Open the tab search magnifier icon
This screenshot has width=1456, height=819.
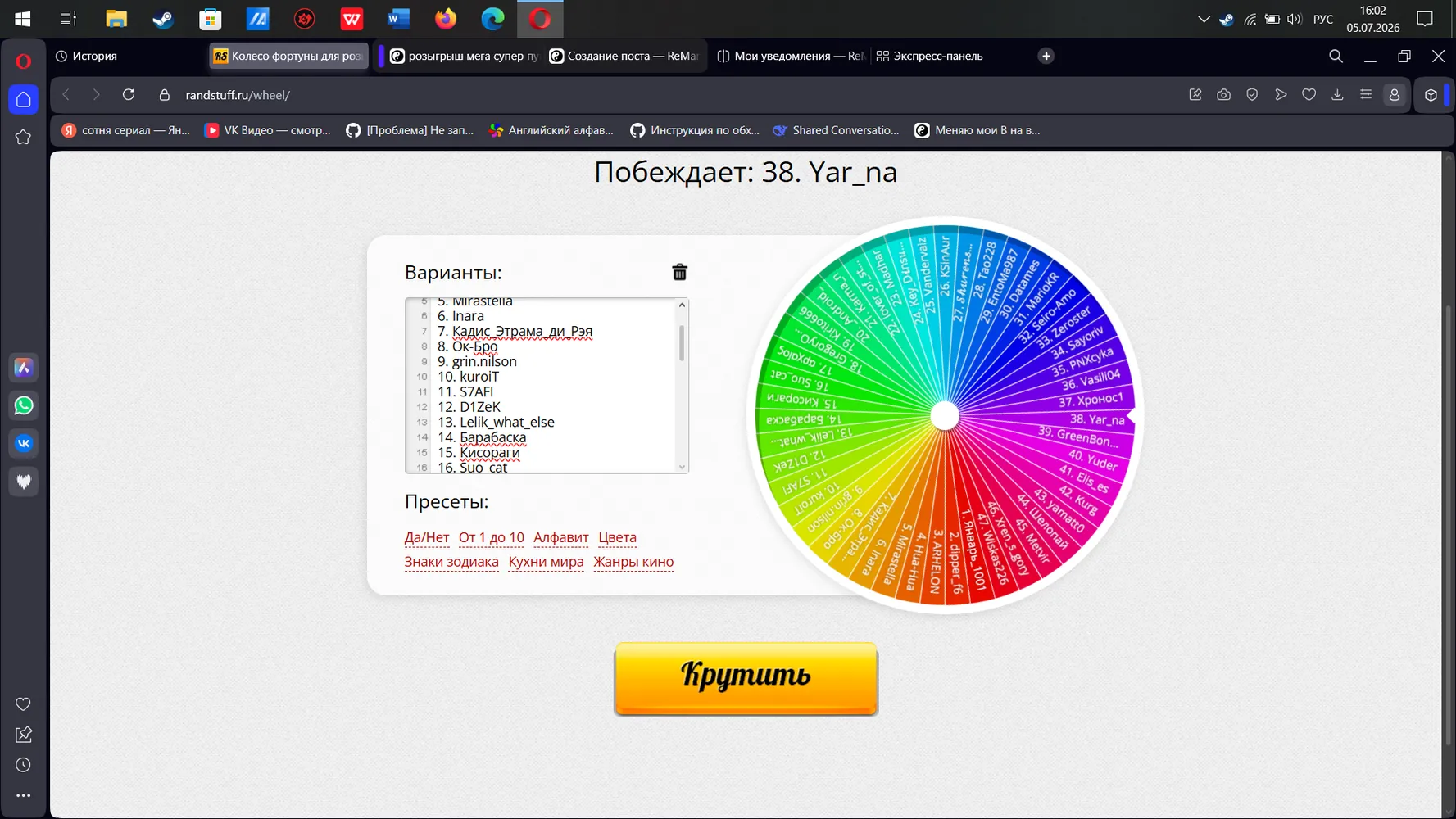click(1336, 56)
